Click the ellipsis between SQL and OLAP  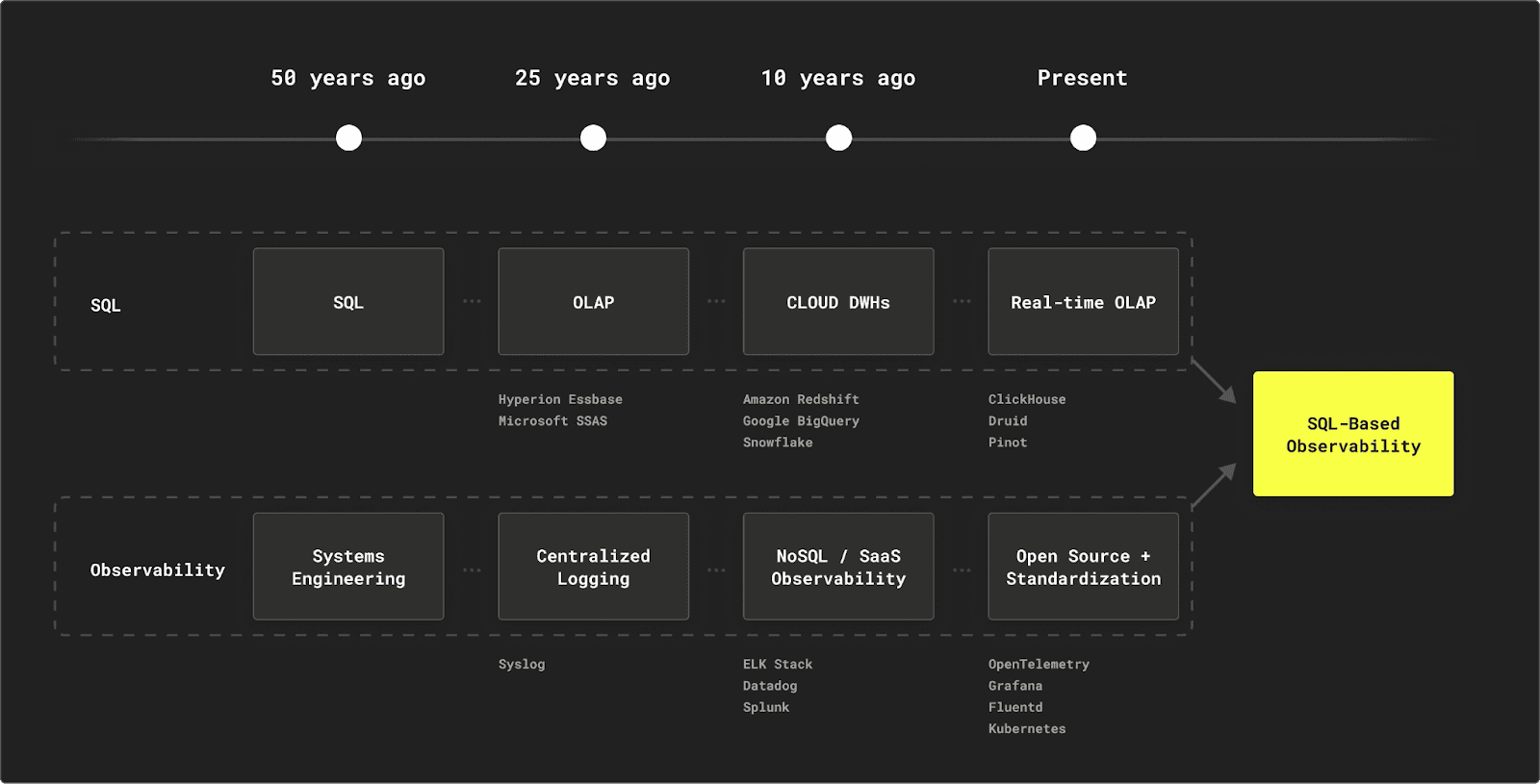click(x=472, y=301)
